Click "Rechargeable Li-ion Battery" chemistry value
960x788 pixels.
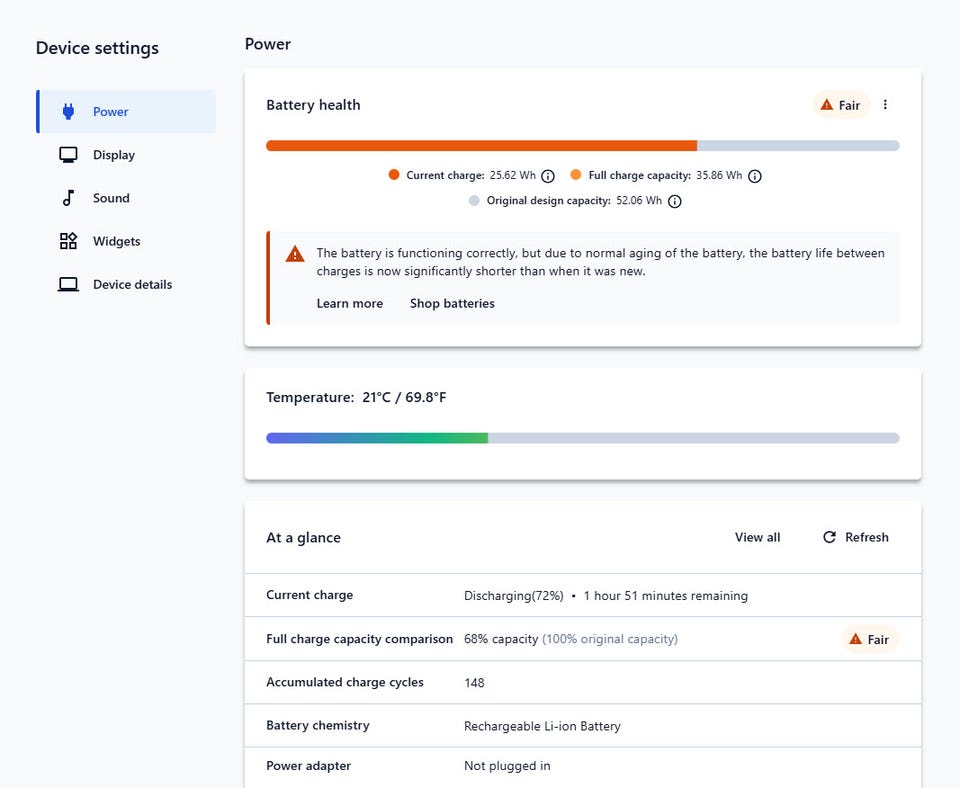[542, 726]
